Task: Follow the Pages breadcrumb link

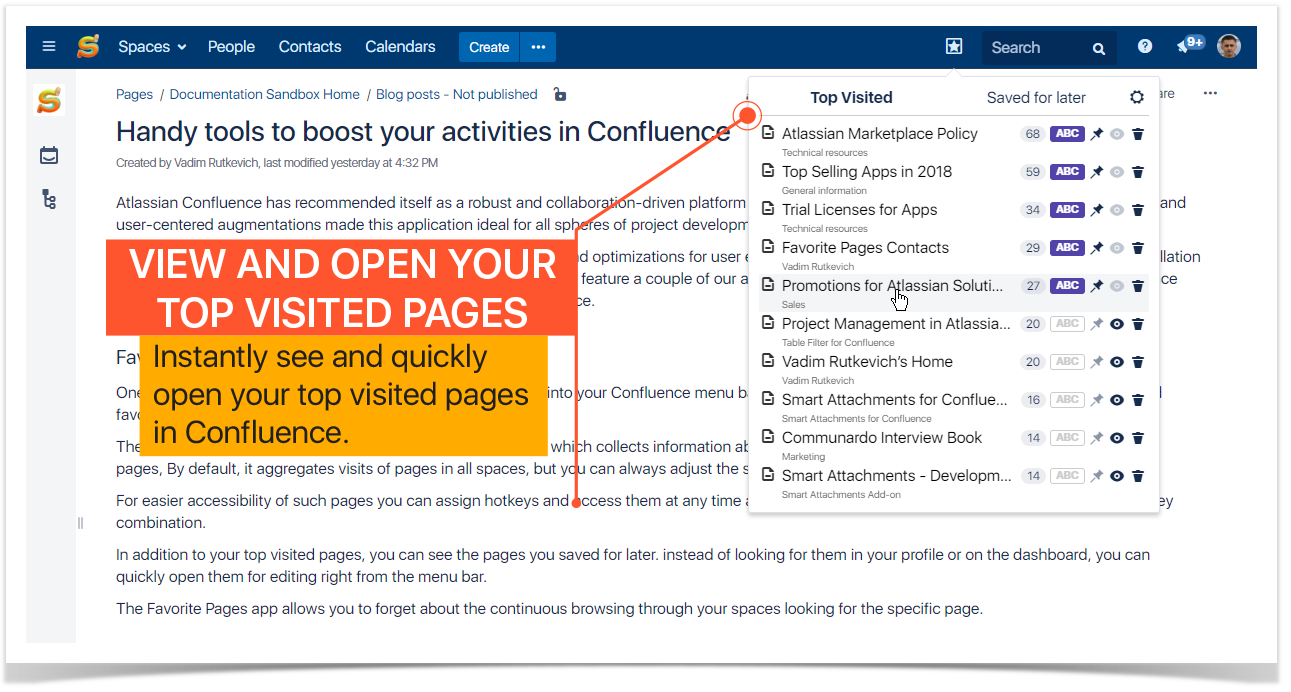Action: coord(134,94)
